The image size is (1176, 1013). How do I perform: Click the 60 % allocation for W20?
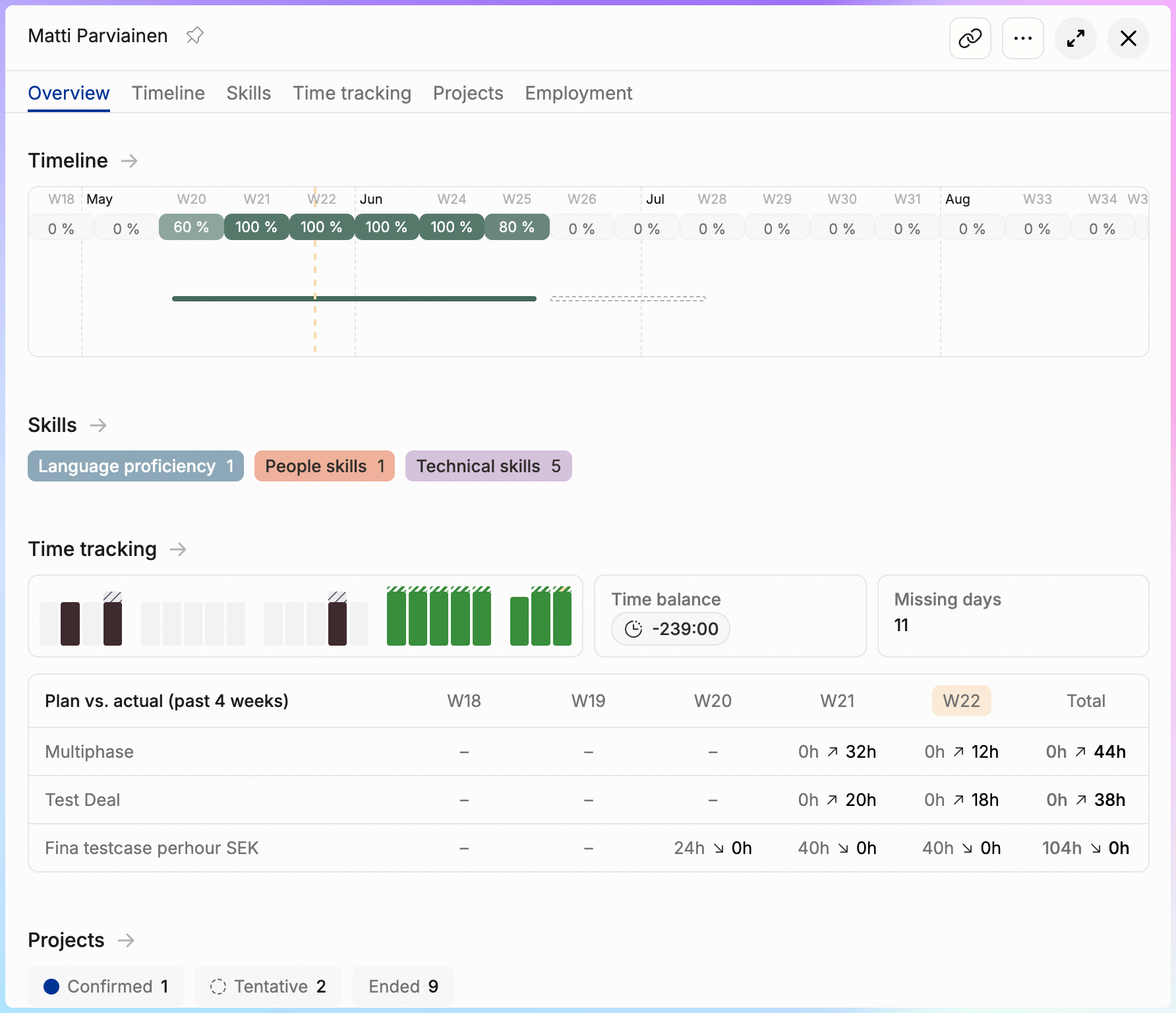click(191, 227)
